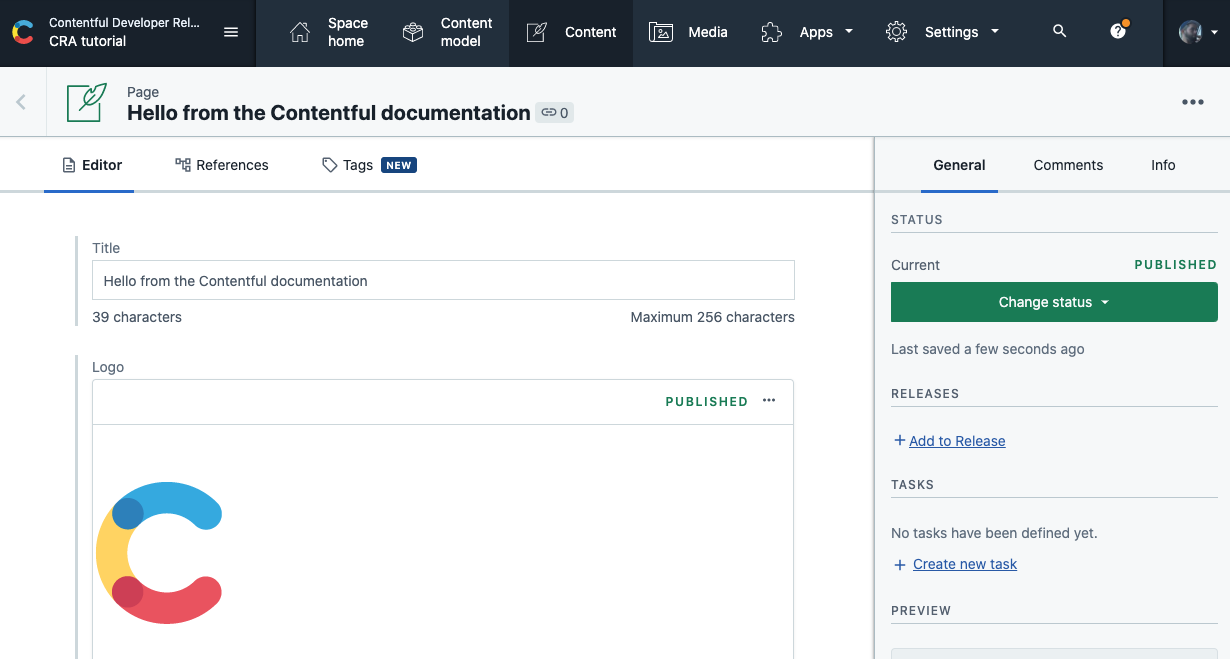Click the Contentful logo
Image resolution: width=1230 pixels, height=659 pixels.
[x=22, y=32]
